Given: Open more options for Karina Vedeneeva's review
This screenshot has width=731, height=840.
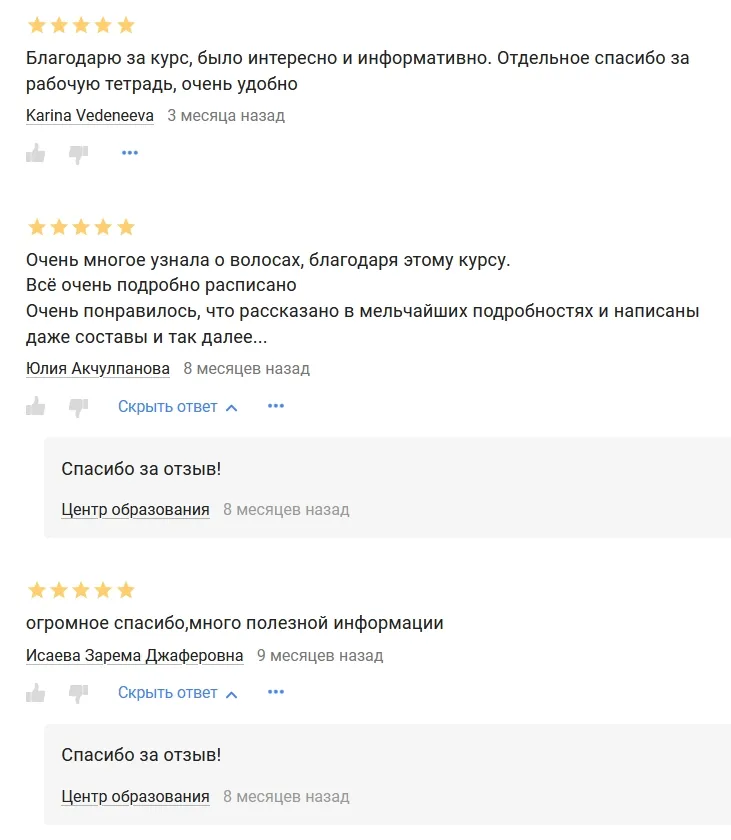Looking at the screenshot, I should click(130, 153).
